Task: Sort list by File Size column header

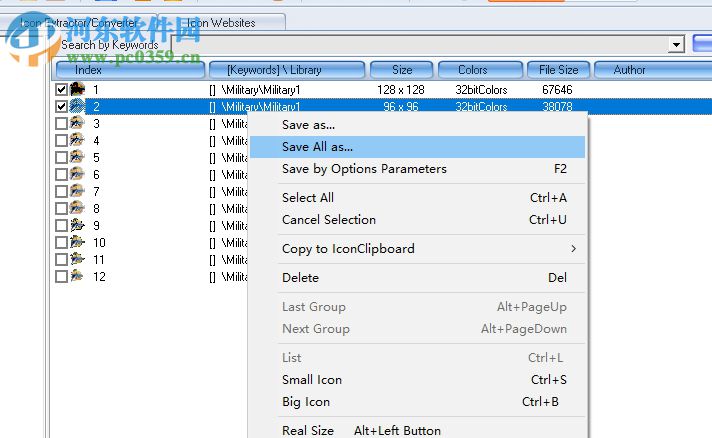Action: 558,70
